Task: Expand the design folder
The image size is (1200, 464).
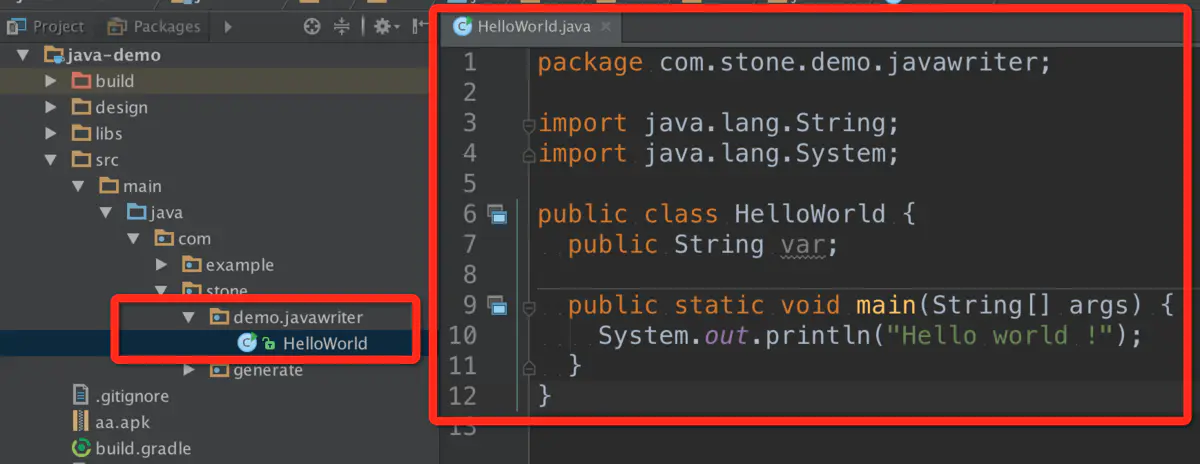Action: pos(51,107)
